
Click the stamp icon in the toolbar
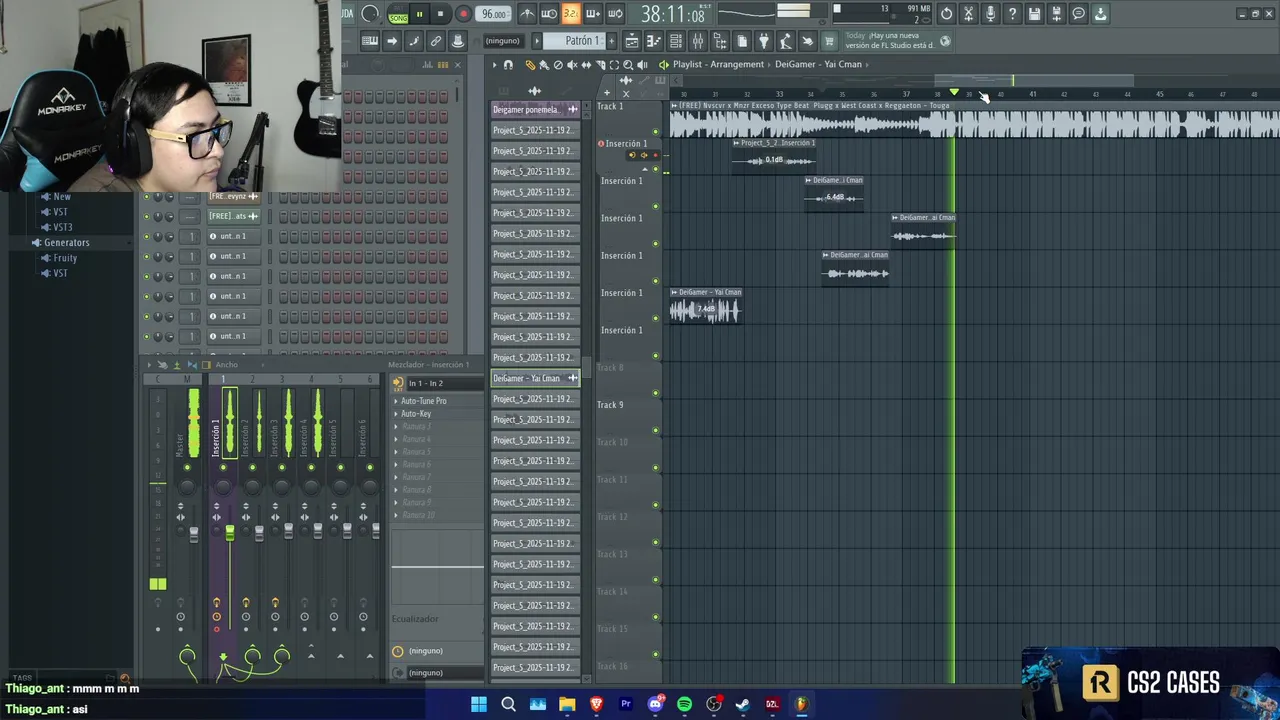[458, 41]
